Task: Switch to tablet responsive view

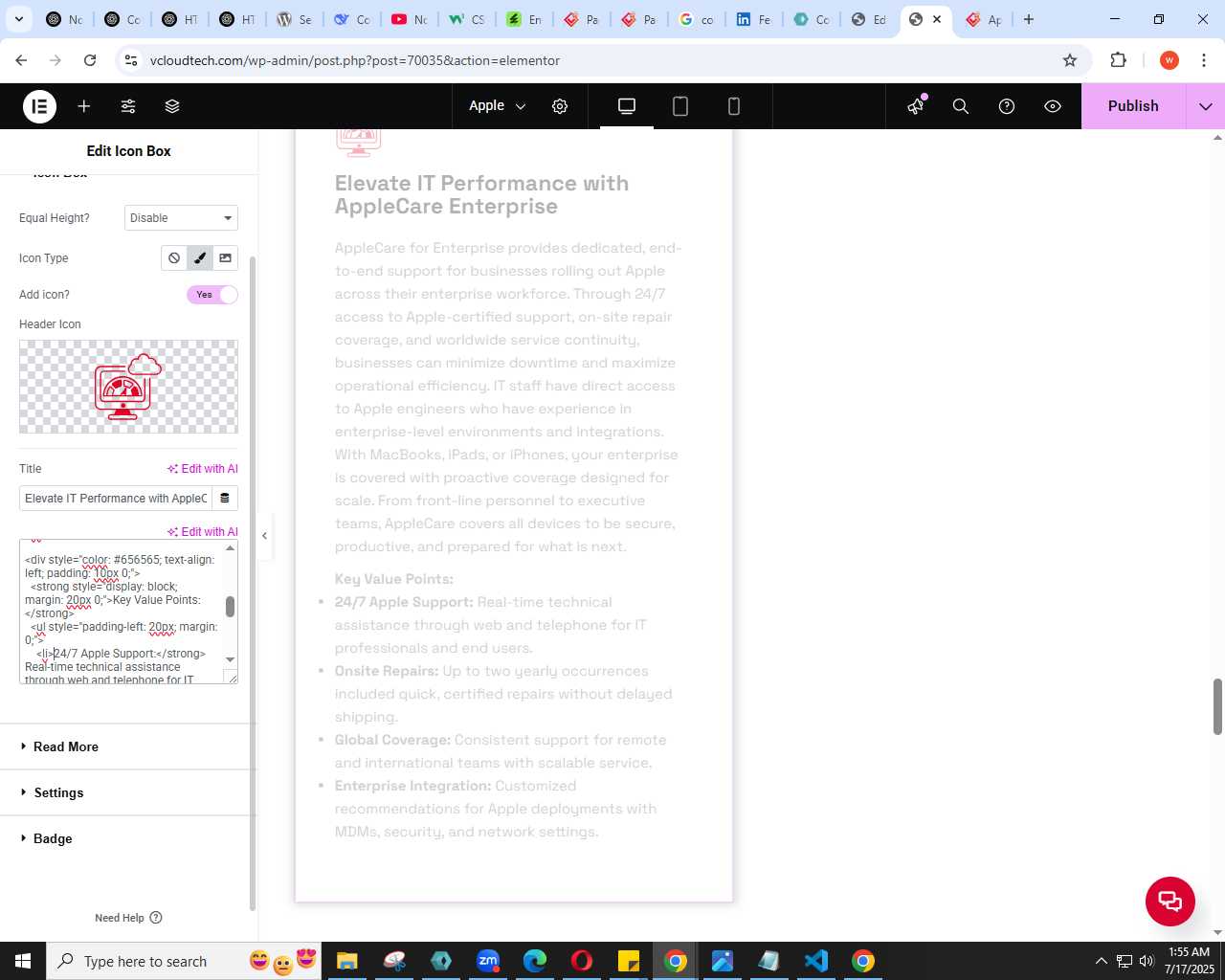Action: [x=680, y=106]
